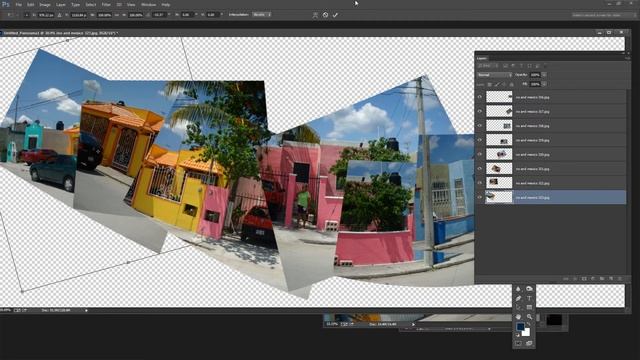Open the Image menu
This screenshot has width=640, height=360.
coord(45,4)
